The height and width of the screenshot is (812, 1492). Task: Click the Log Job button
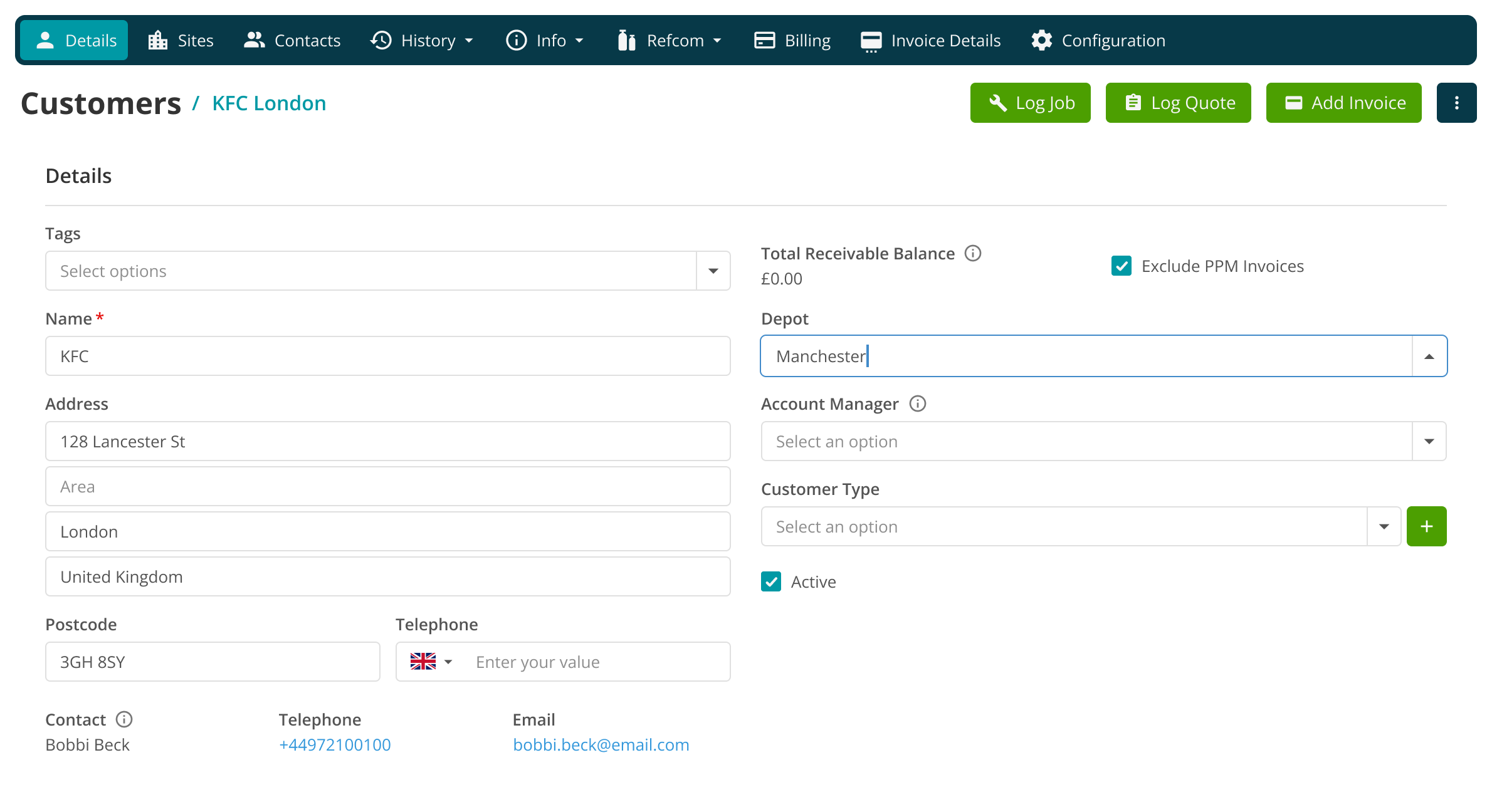click(1031, 103)
